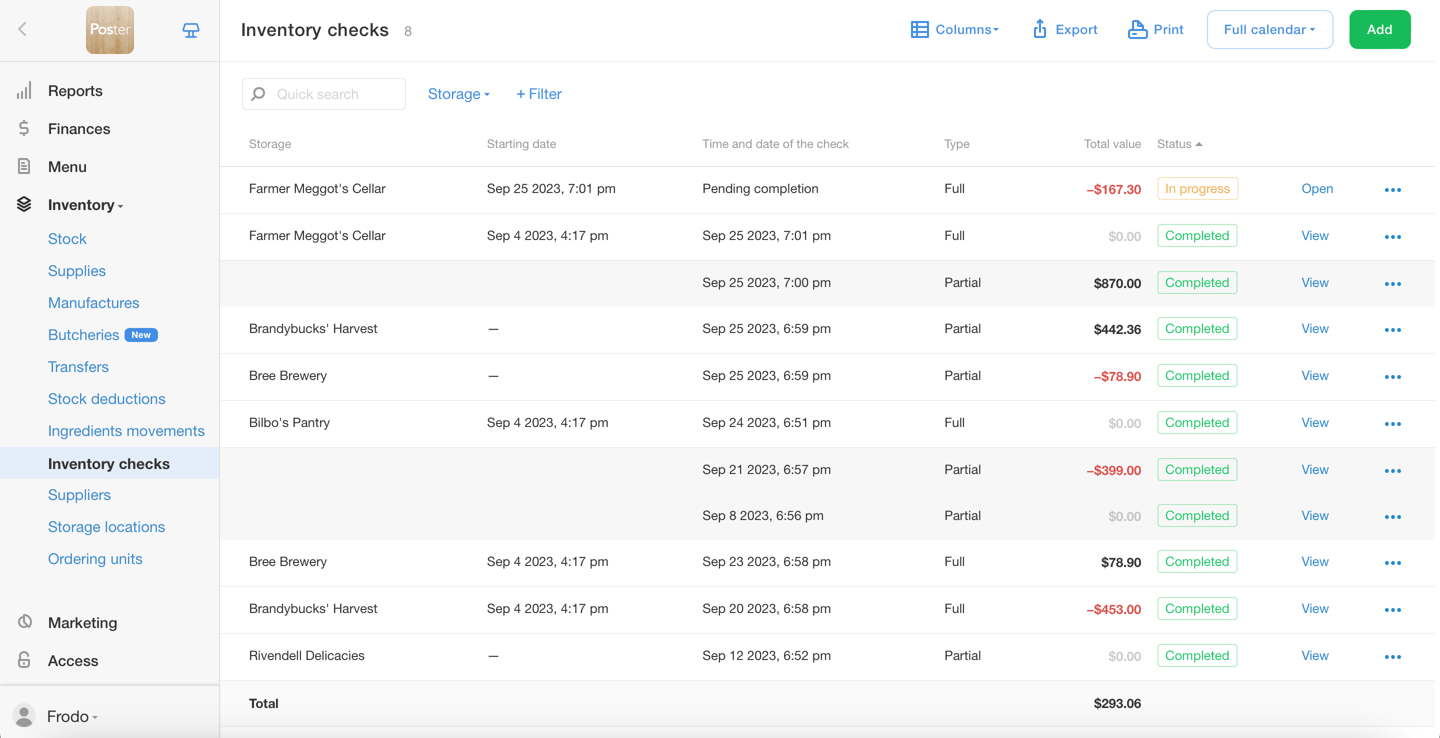Click the + Filter link
The image size is (1440, 738).
[539, 94]
